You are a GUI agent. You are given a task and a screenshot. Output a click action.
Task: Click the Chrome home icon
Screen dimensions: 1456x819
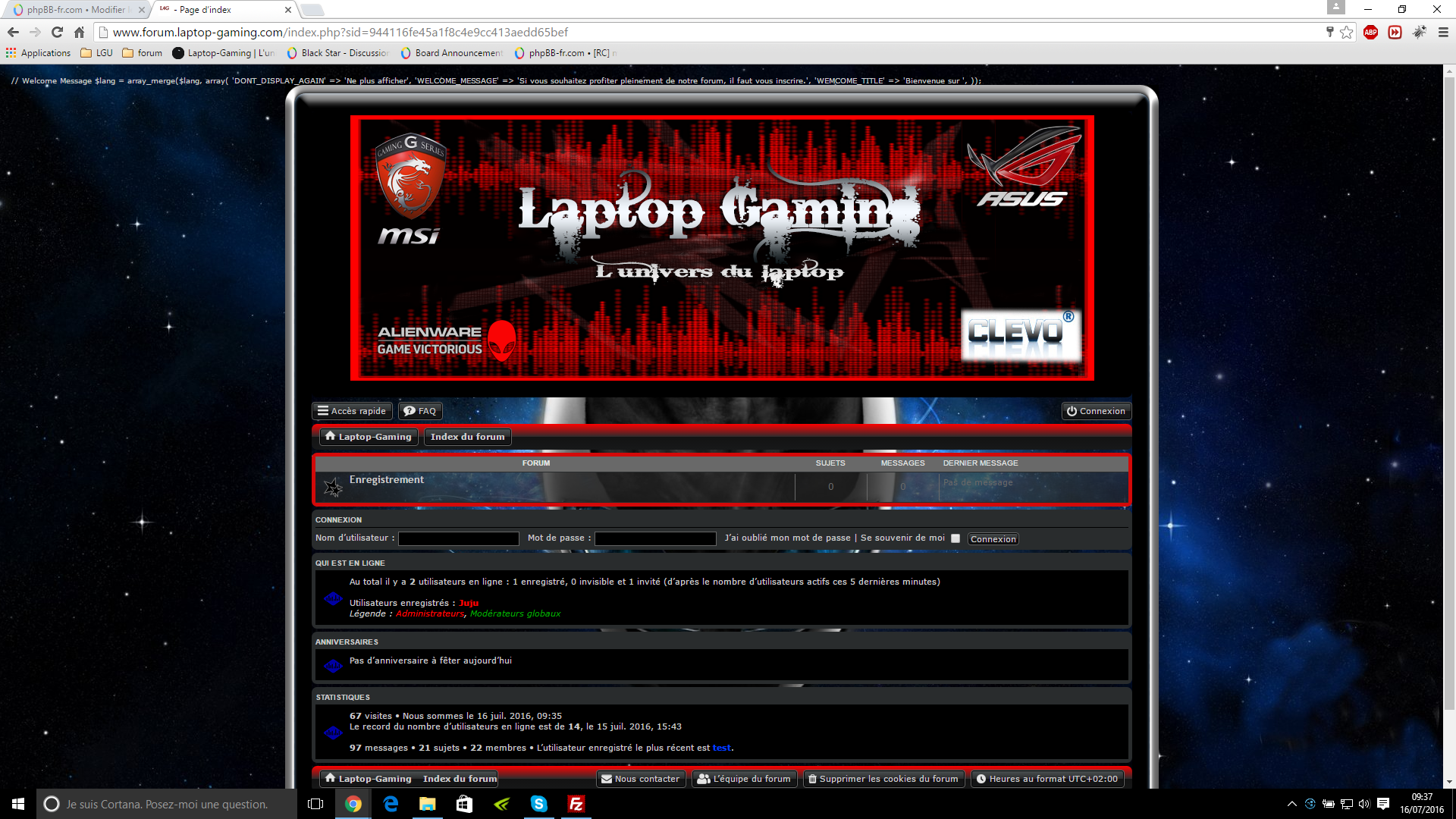pyautogui.click(x=79, y=32)
